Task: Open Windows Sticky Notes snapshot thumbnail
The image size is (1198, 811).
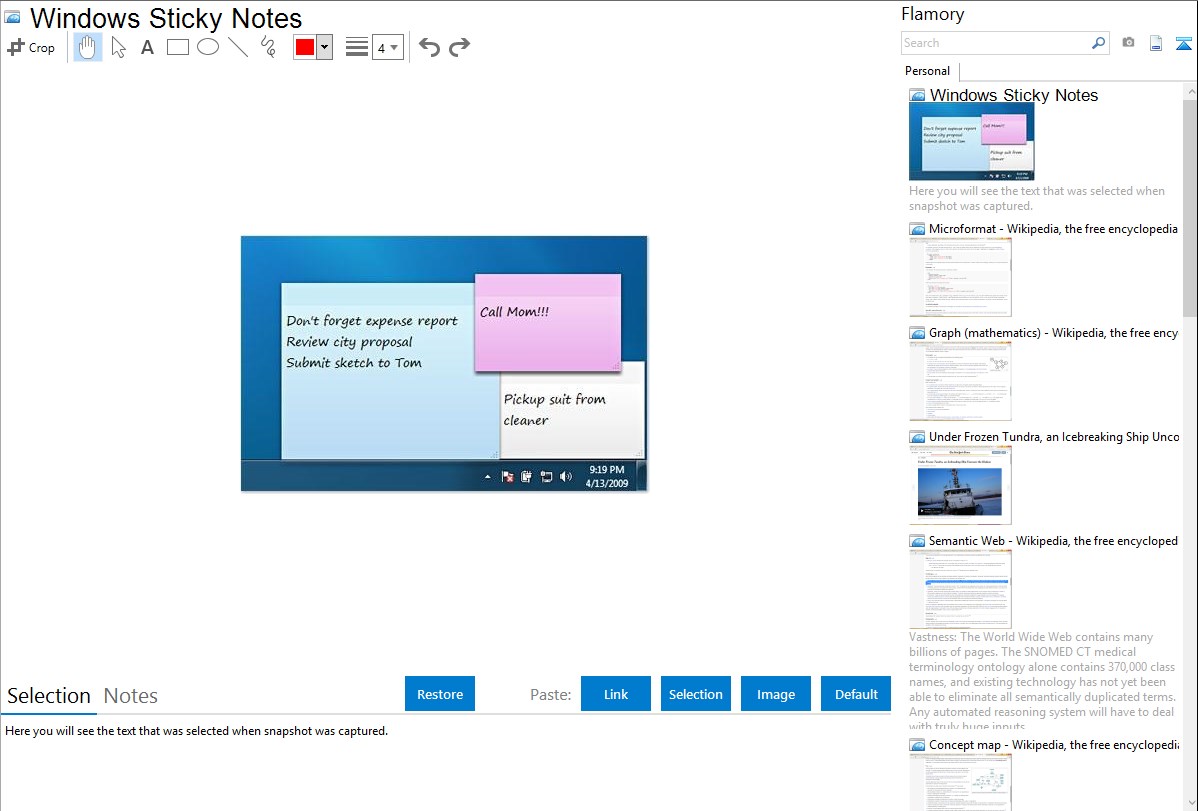Action: coord(972,141)
